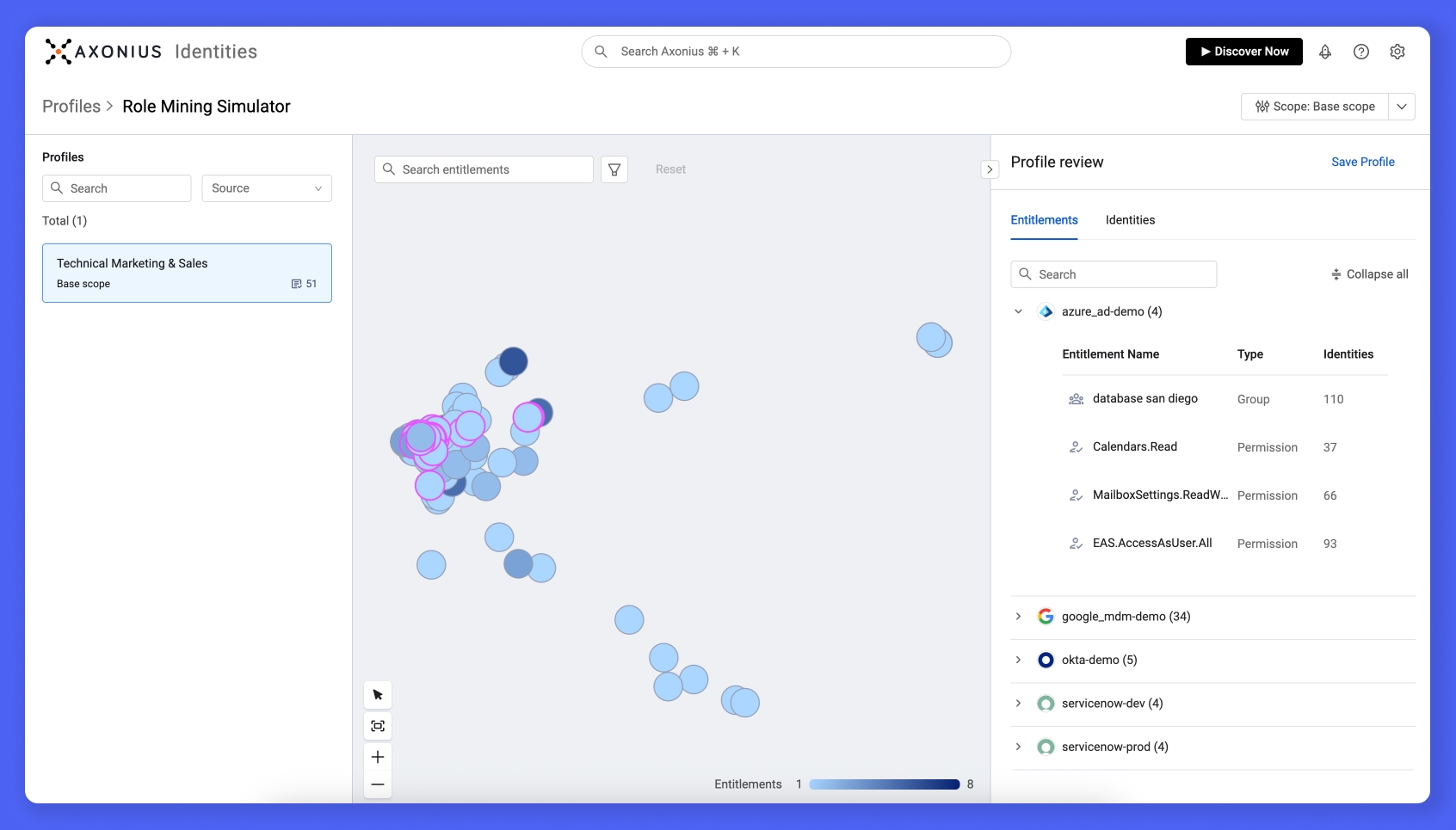Click the entitlement count icon showing 51
This screenshot has height=830, width=1456.
coord(296,284)
